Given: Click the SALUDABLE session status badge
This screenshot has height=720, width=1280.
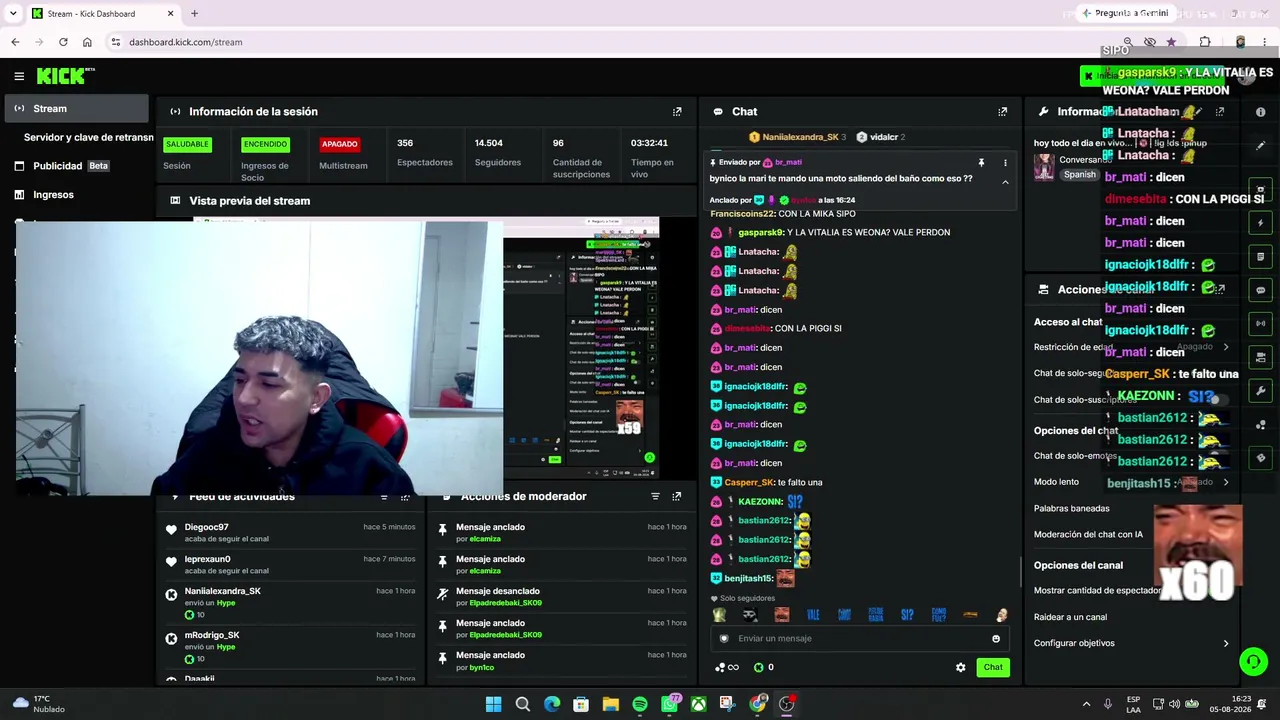Looking at the screenshot, I should pos(187,144).
